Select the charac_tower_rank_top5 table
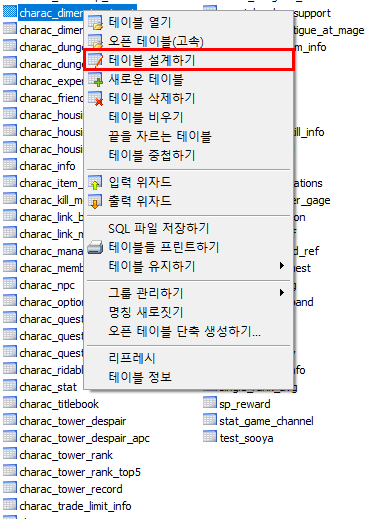 point(80,472)
